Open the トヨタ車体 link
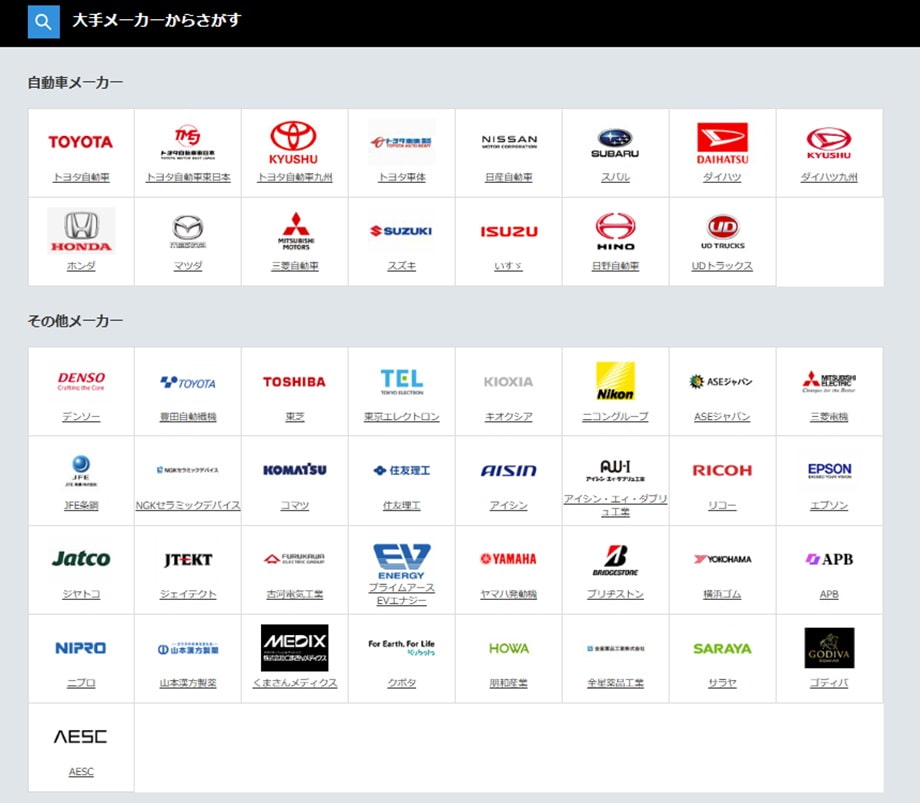 402,177
